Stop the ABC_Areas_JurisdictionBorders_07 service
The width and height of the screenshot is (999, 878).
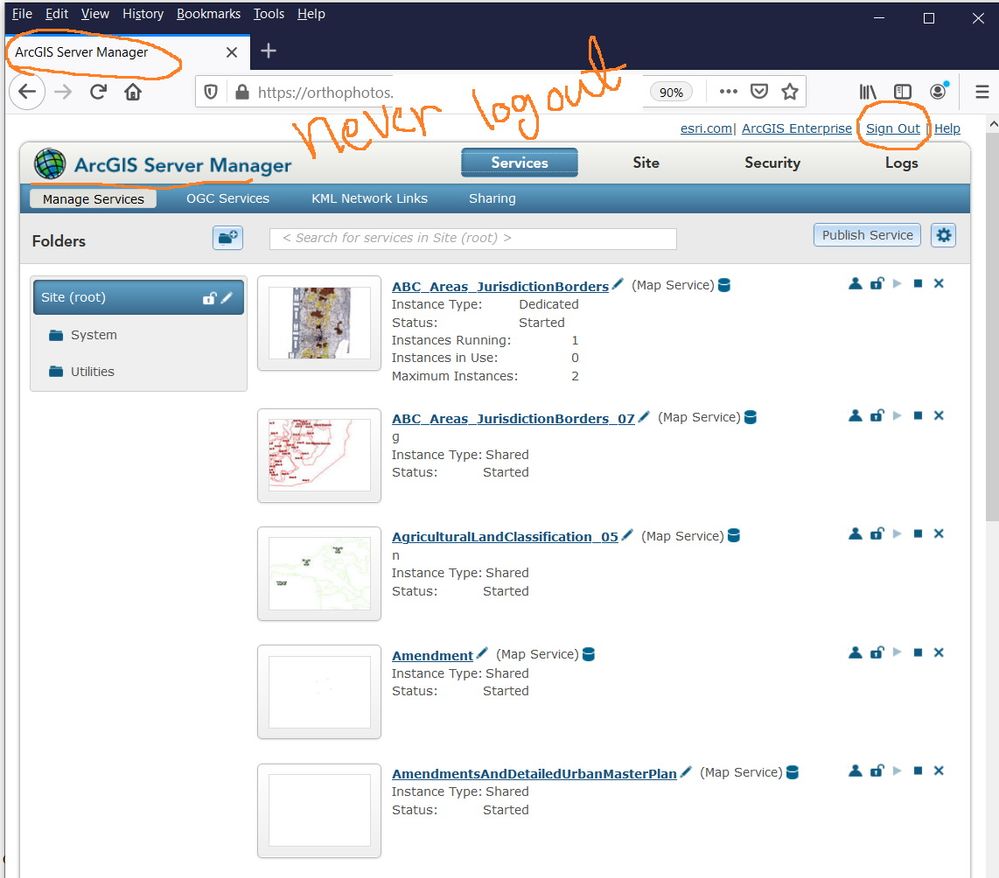tap(917, 415)
